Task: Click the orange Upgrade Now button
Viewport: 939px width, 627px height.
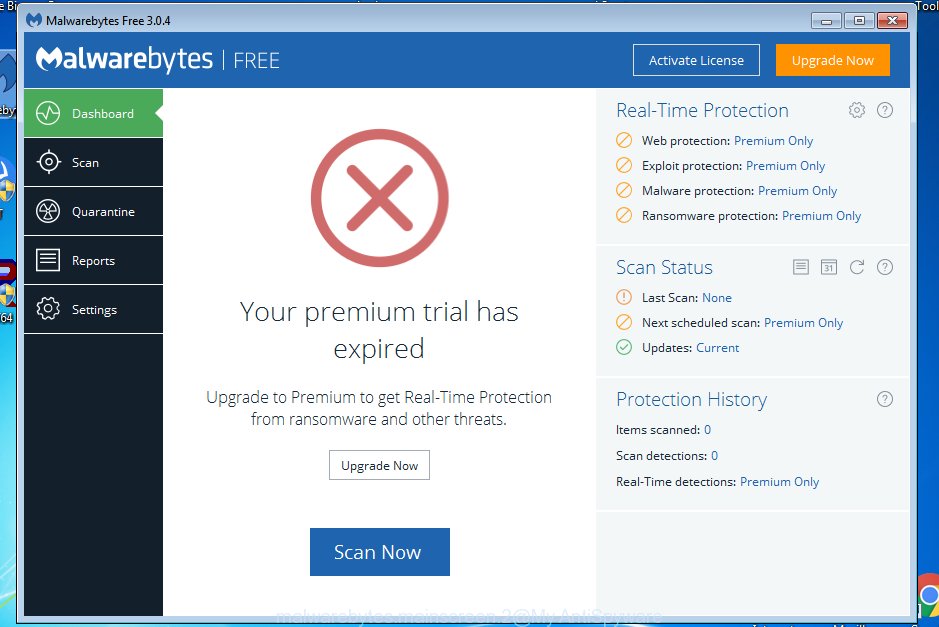Action: click(x=832, y=60)
